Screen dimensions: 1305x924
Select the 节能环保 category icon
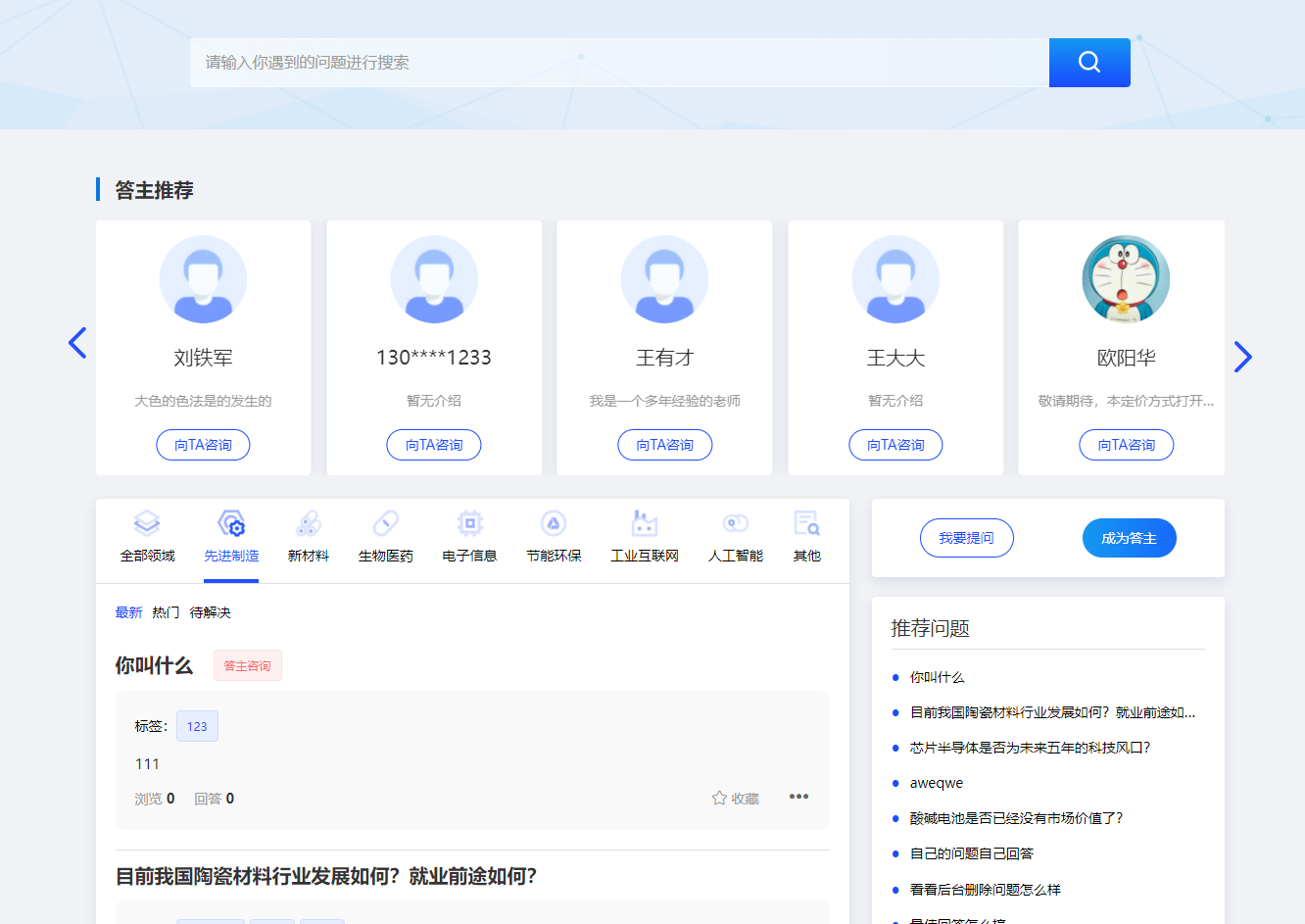554,523
